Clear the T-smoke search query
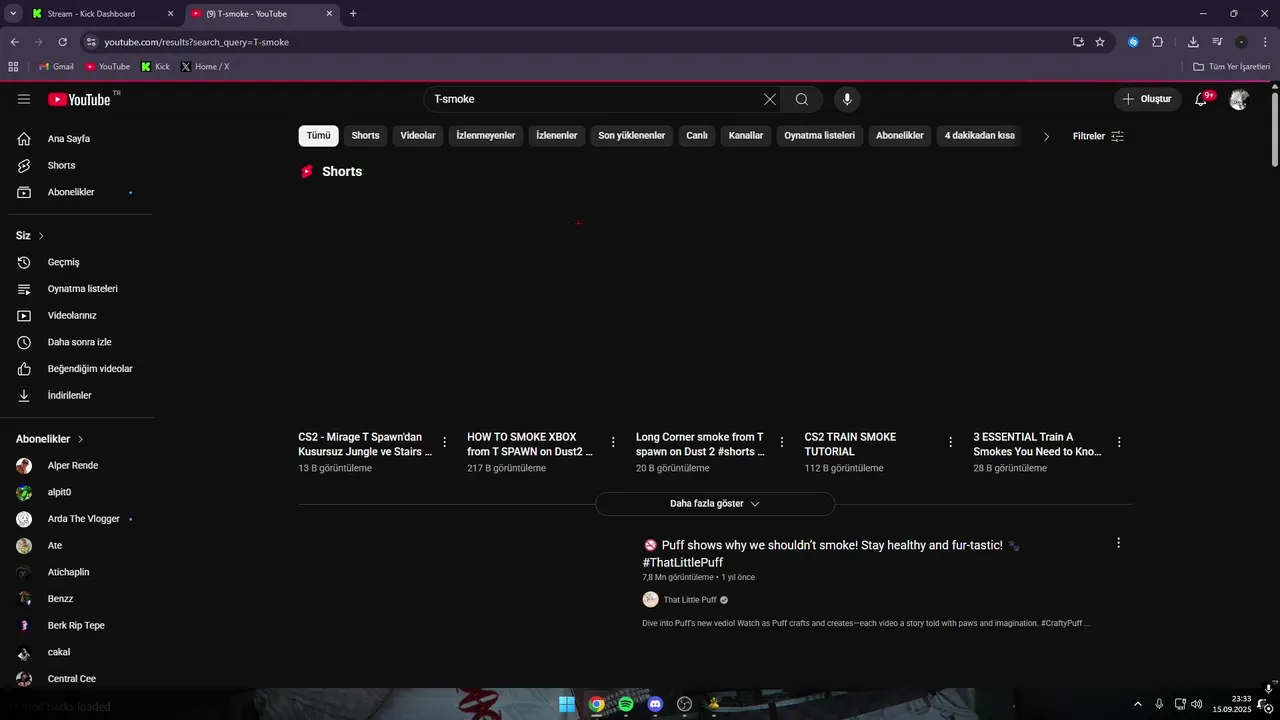The height and width of the screenshot is (720, 1280). 770,99
